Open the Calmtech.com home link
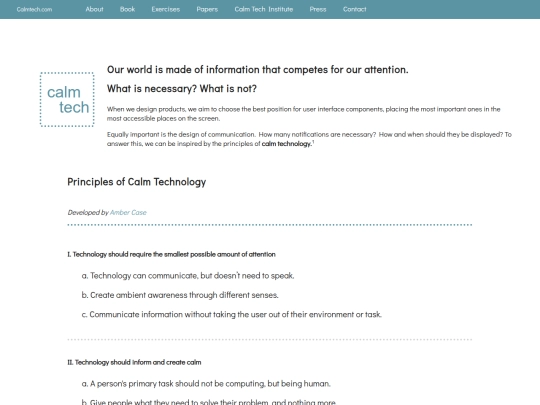 point(34,9)
